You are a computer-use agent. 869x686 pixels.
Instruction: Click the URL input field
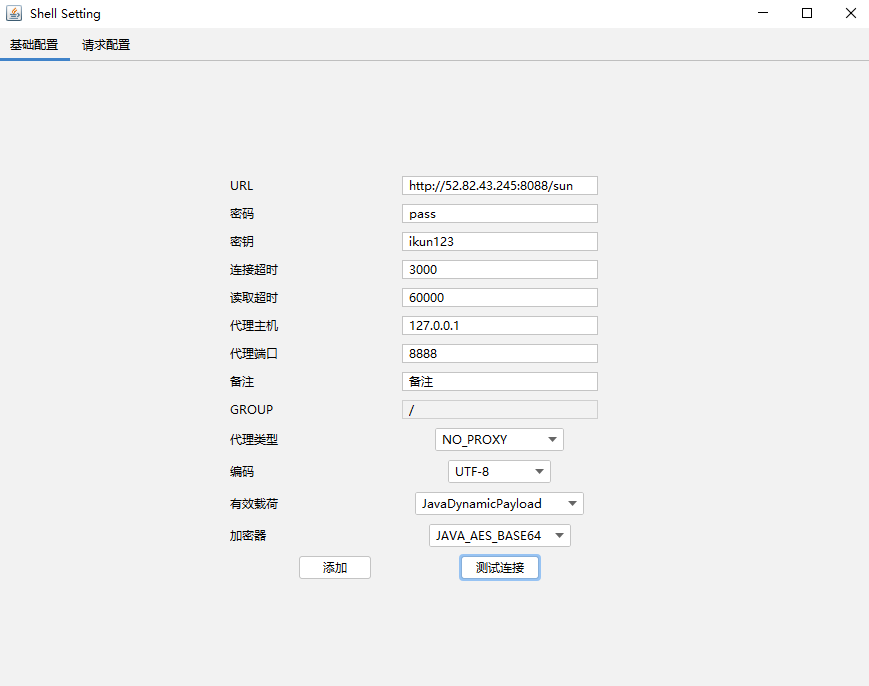499,186
